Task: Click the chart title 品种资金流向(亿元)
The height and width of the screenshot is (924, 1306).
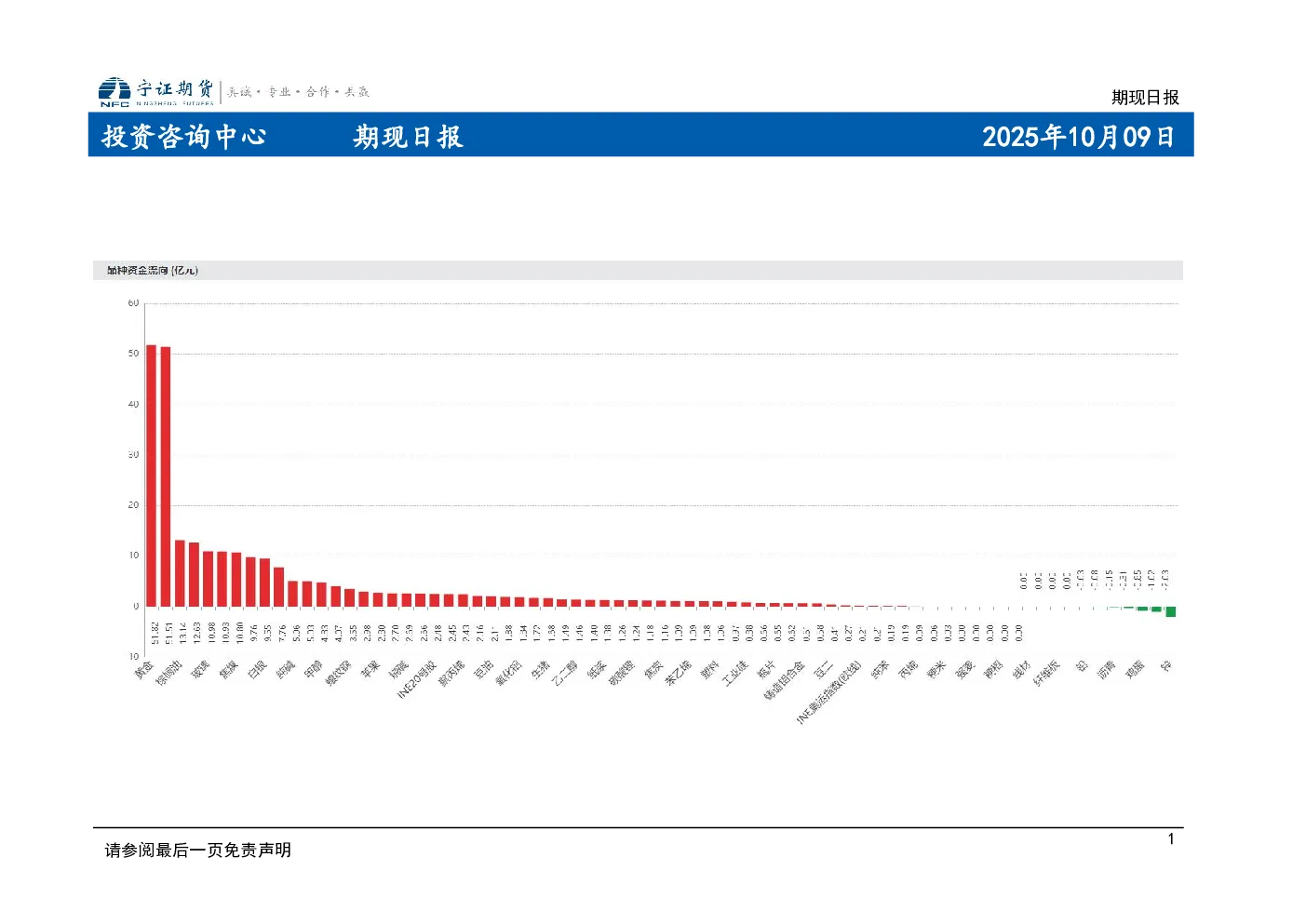Action: pyautogui.click(x=152, y=271)
